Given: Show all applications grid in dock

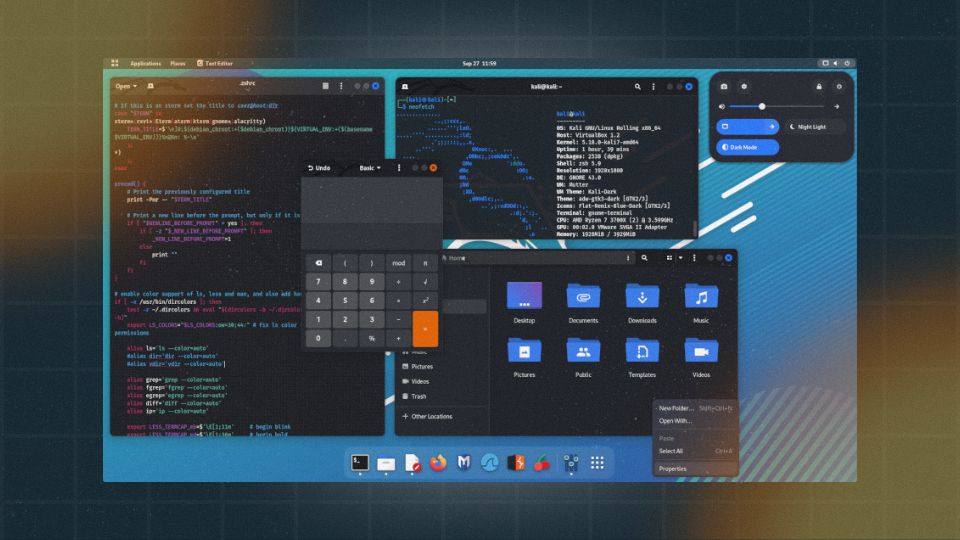Looking at the screenshot, I should point(597,463).
